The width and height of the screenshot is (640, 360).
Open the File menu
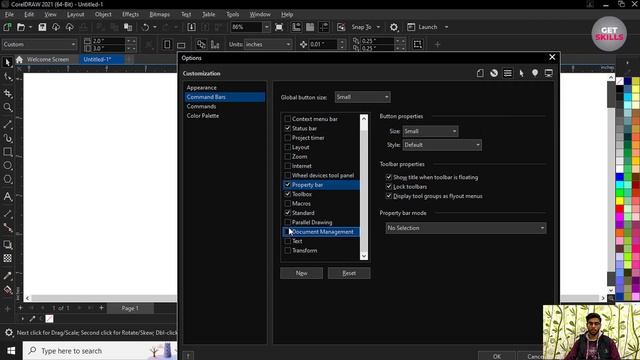[9, 14]
